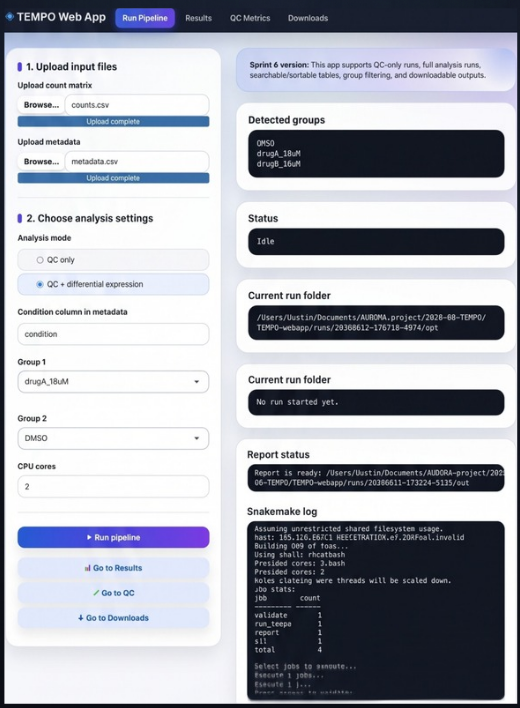
Task: Browse for a metadata file
Action: click(41, 162)
